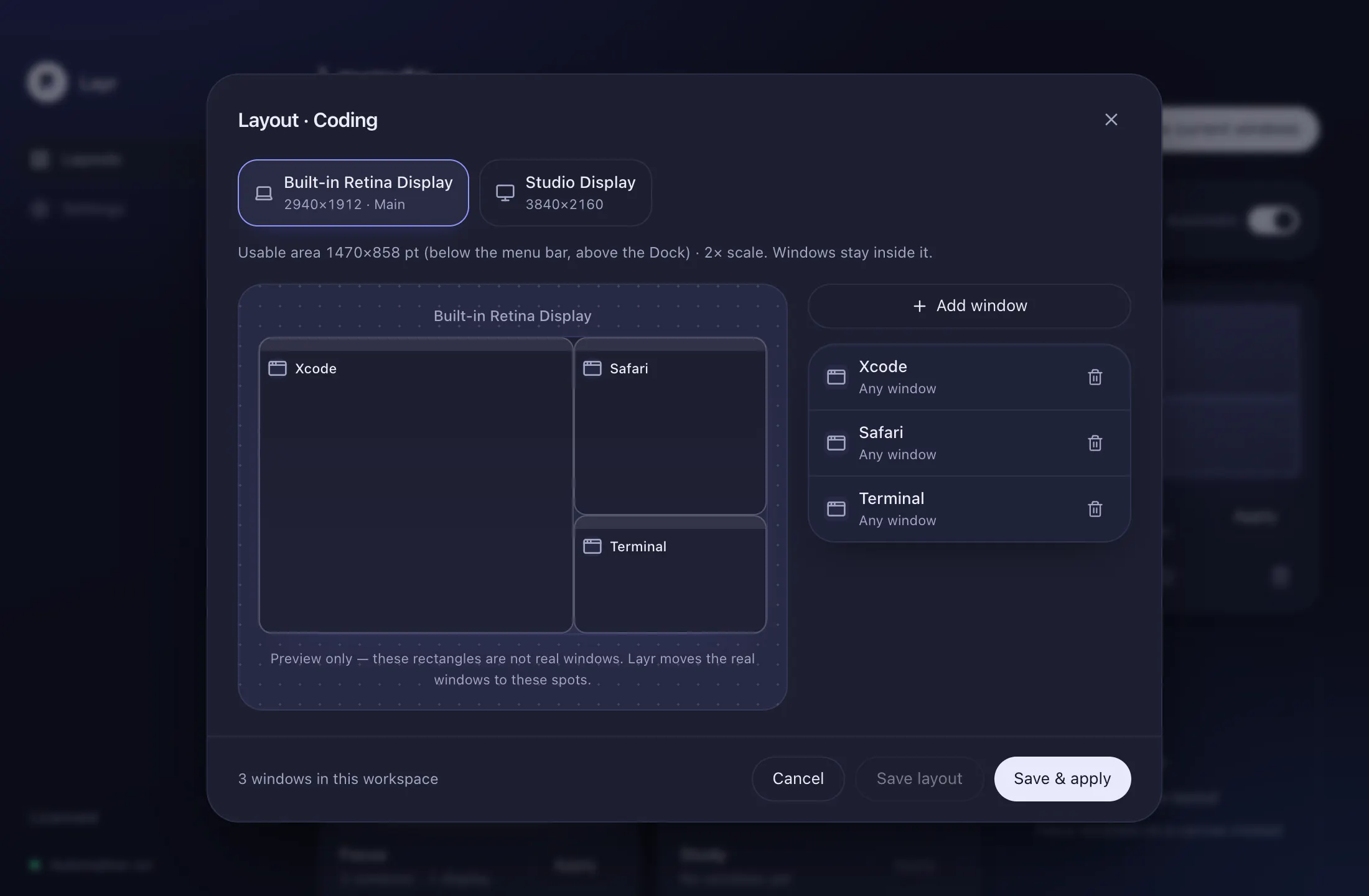Click the Terminal name in window list
This screenshot has height=896, width=1369.
coord(891,498)
